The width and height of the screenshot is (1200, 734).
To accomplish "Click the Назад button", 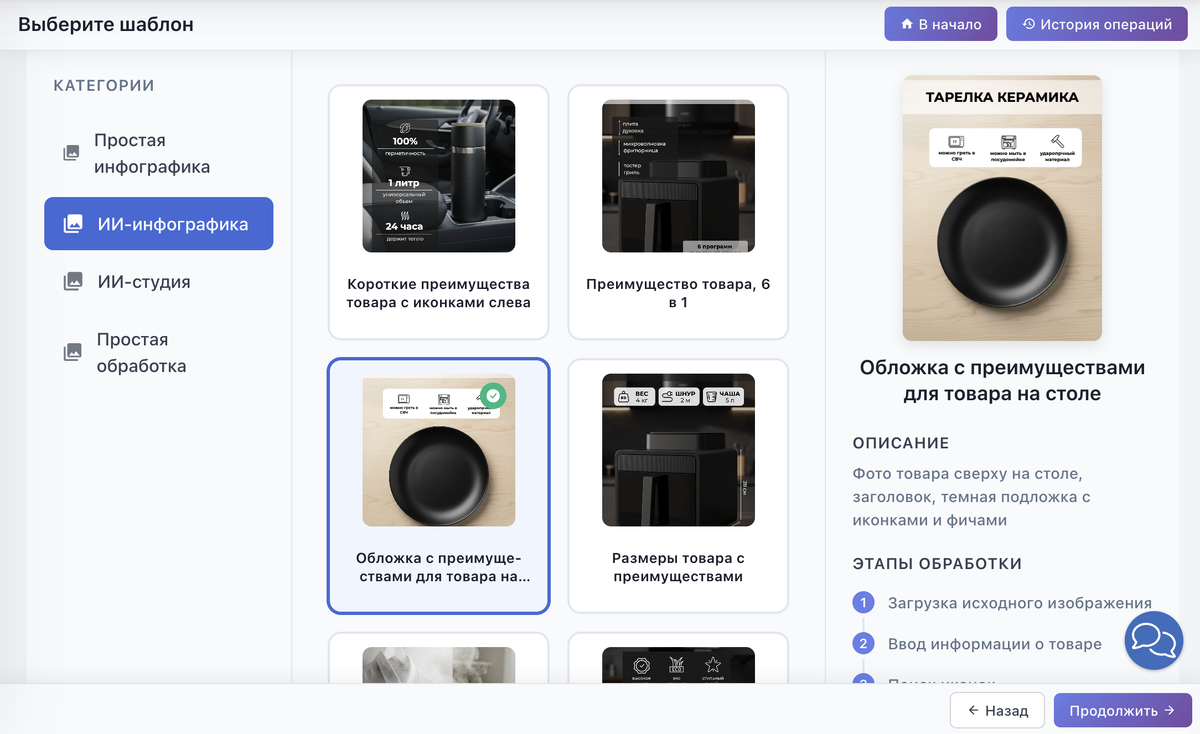I will (997, 710).
